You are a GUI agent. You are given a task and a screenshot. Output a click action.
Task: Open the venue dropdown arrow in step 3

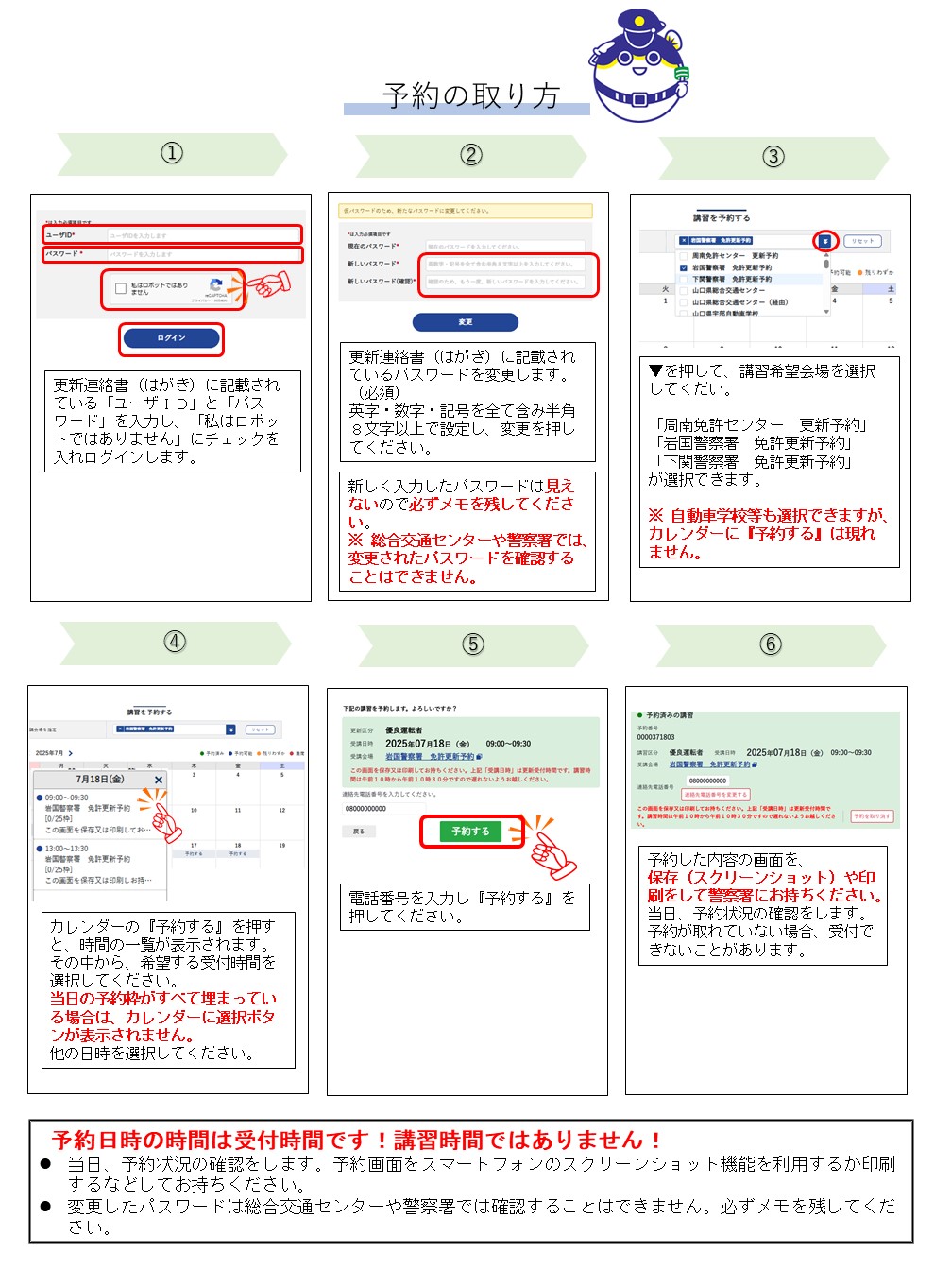826,241
